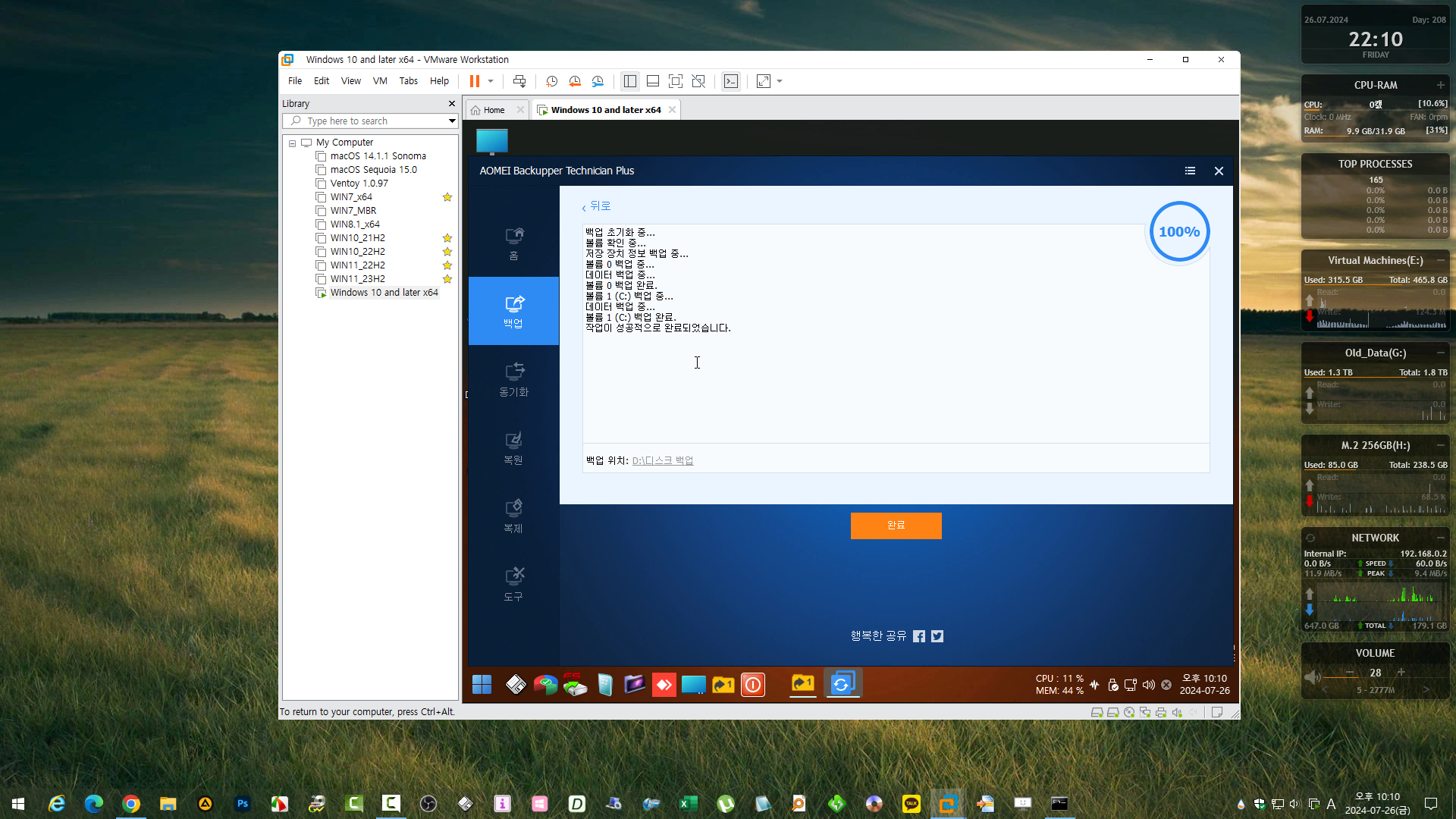Open VMware File menu
Viewport: 1456px width, 819px height.
[x=295, y=81]
